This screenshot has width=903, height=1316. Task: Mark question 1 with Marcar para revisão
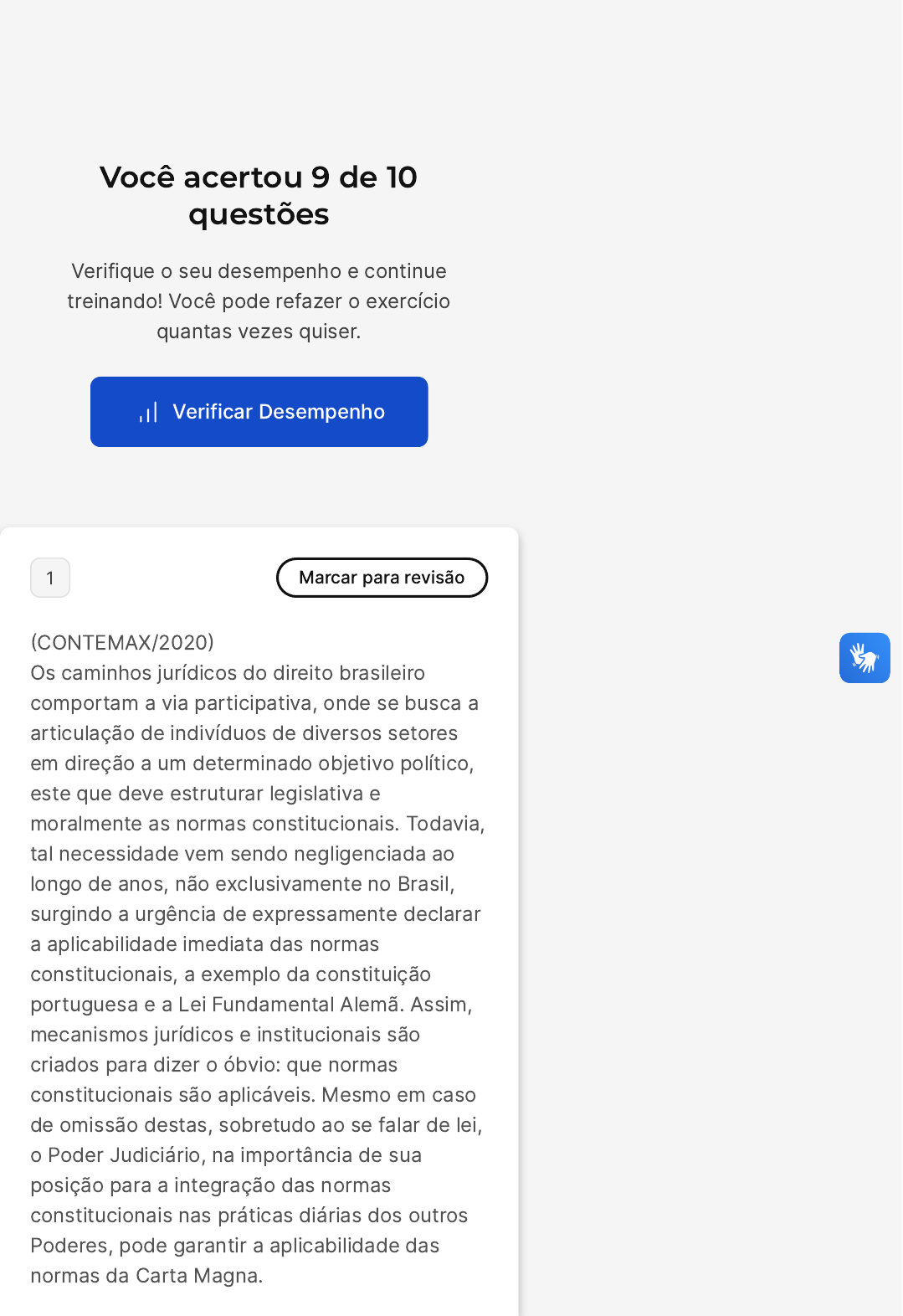tap(382, 578)
